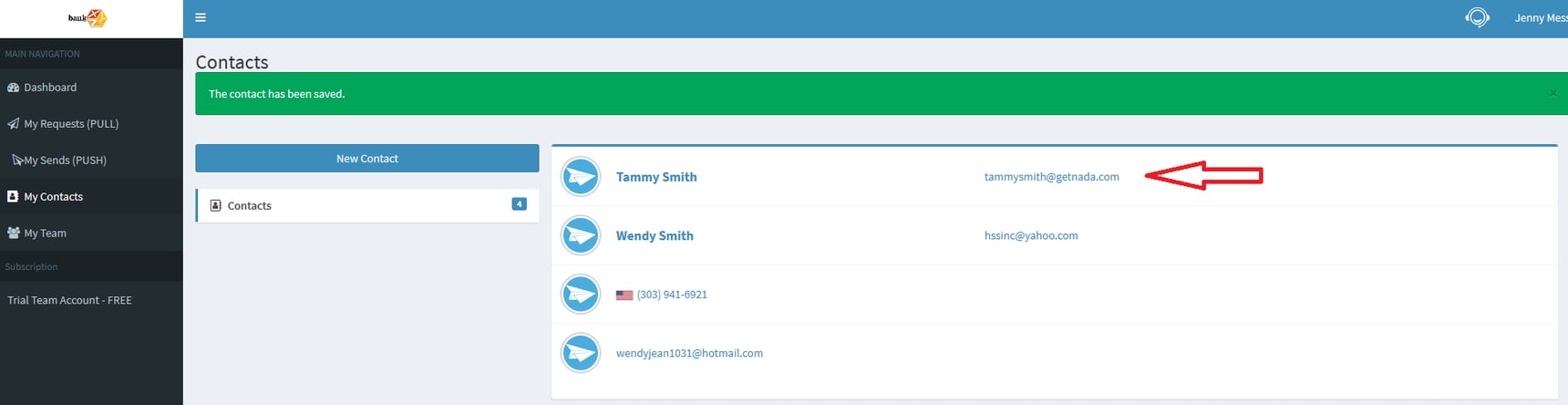
Task: Open the (303) 941-6921 phone contact
Action: pyautogui.click(x=672, y=295)
